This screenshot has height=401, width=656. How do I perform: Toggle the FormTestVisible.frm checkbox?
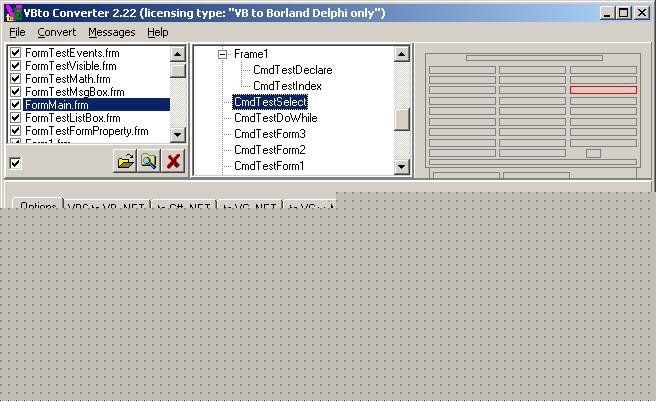pos(15,65)
